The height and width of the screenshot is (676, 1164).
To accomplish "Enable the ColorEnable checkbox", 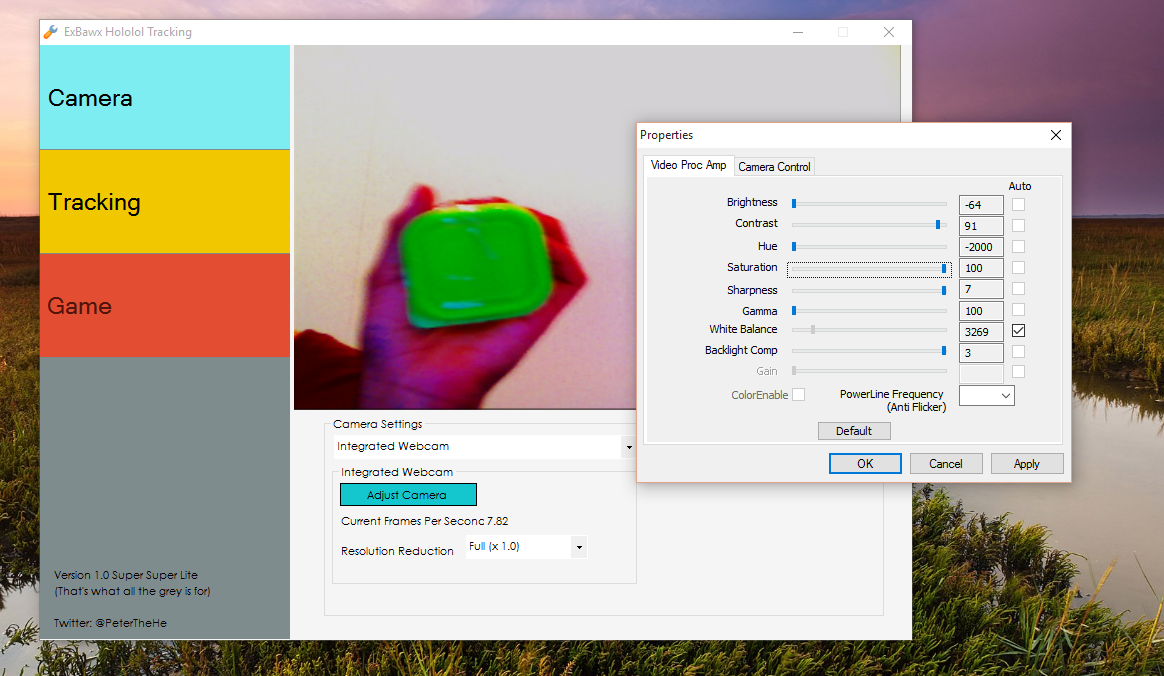I will pyautogui.click(x=797, y=394).
